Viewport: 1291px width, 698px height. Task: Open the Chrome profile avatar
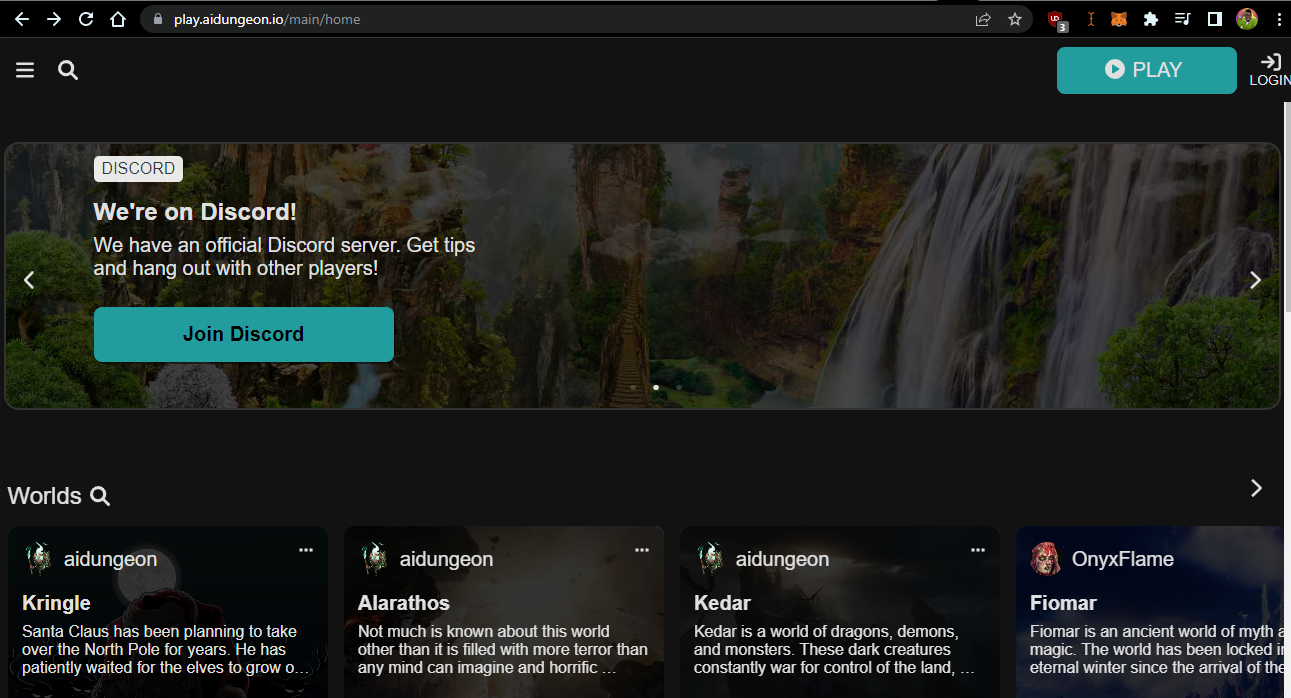tap(1247, 19)
